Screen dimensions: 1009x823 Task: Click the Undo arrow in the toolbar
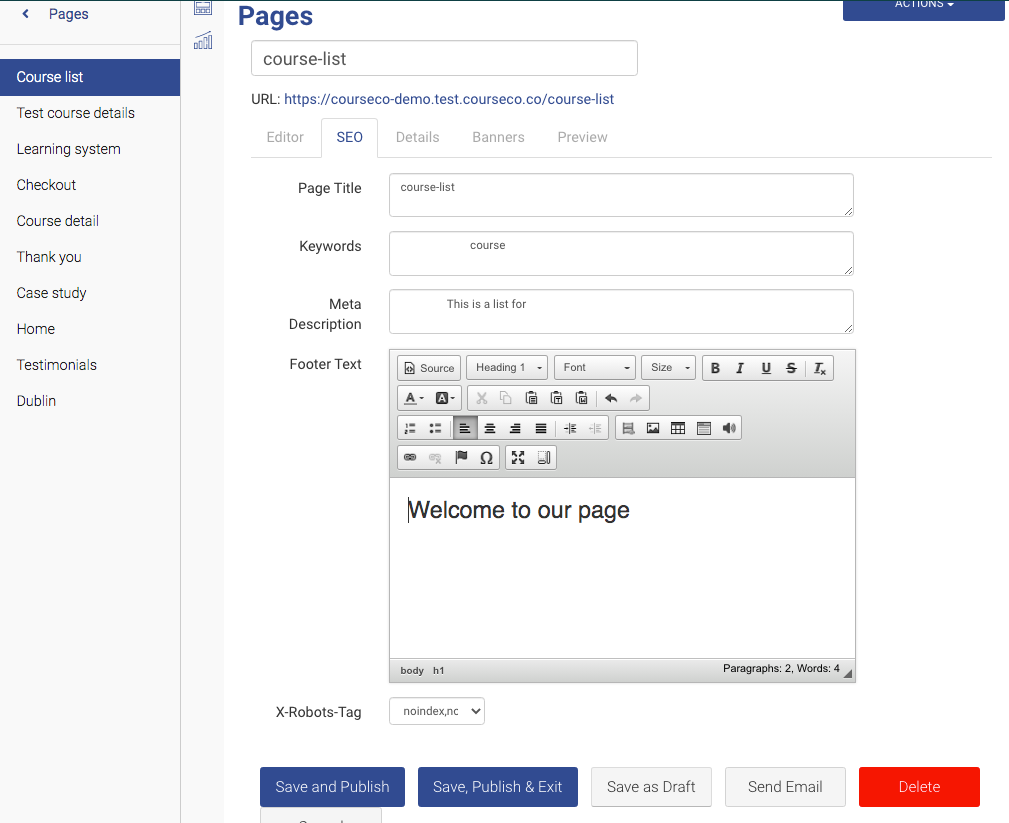(611, 398)
